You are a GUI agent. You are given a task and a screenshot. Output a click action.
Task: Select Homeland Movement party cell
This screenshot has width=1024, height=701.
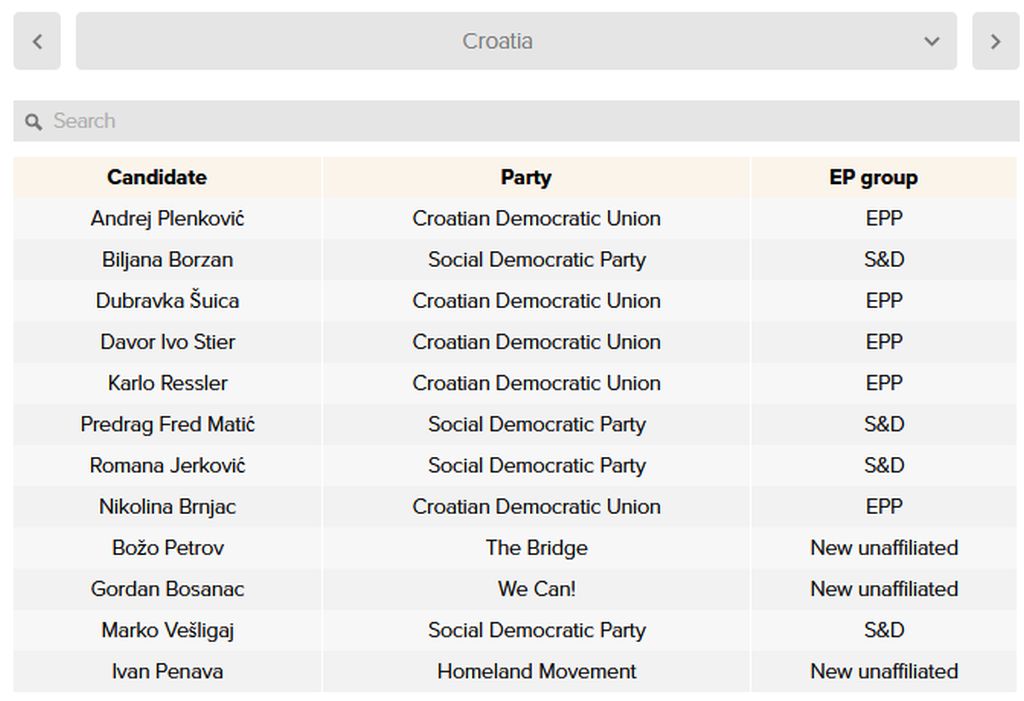[x=536, y=671]
